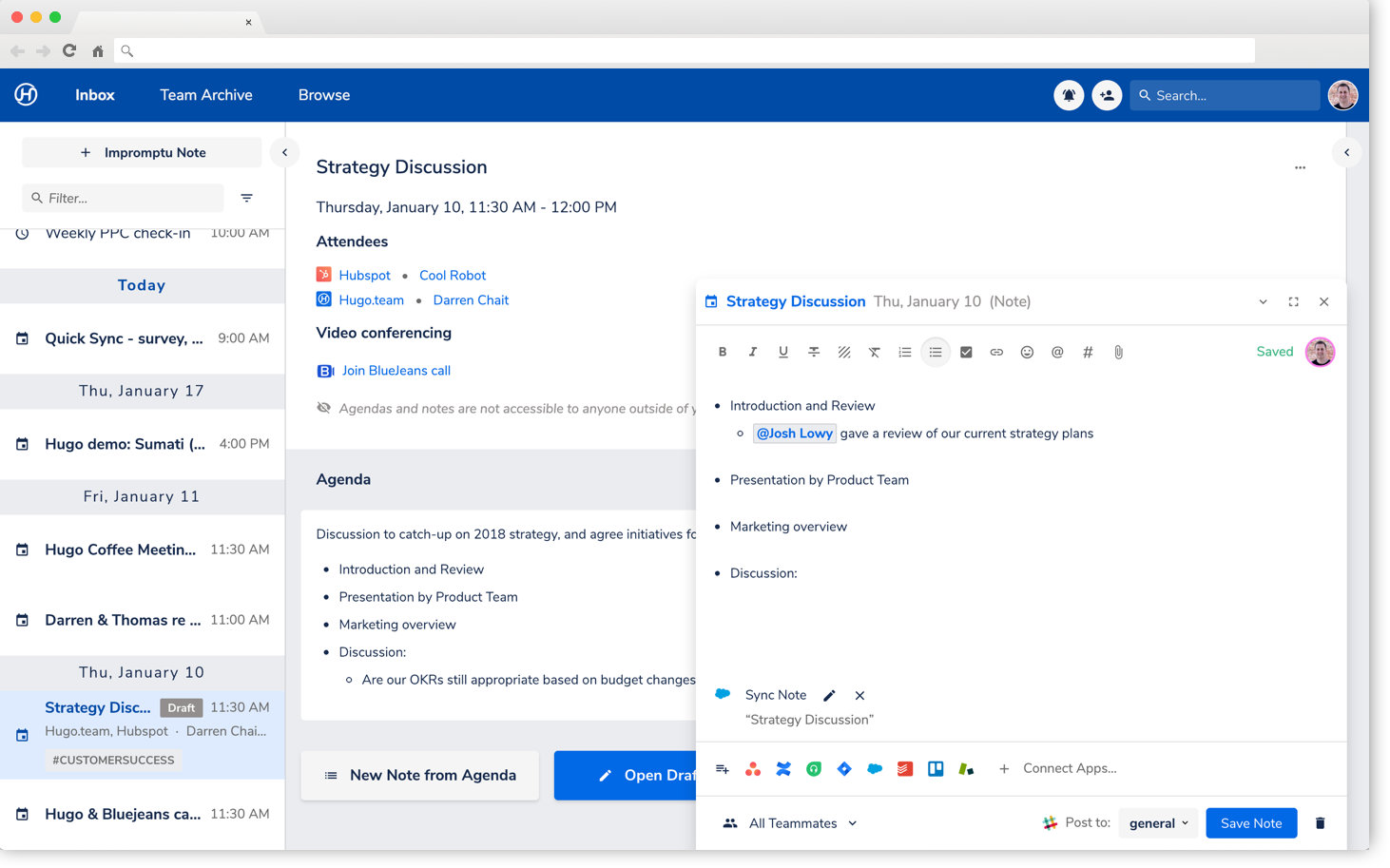The width and height of the screenshot is (1390, 868).
Task: Open All Teammates sharing dropdown
Action: (790, 823)
